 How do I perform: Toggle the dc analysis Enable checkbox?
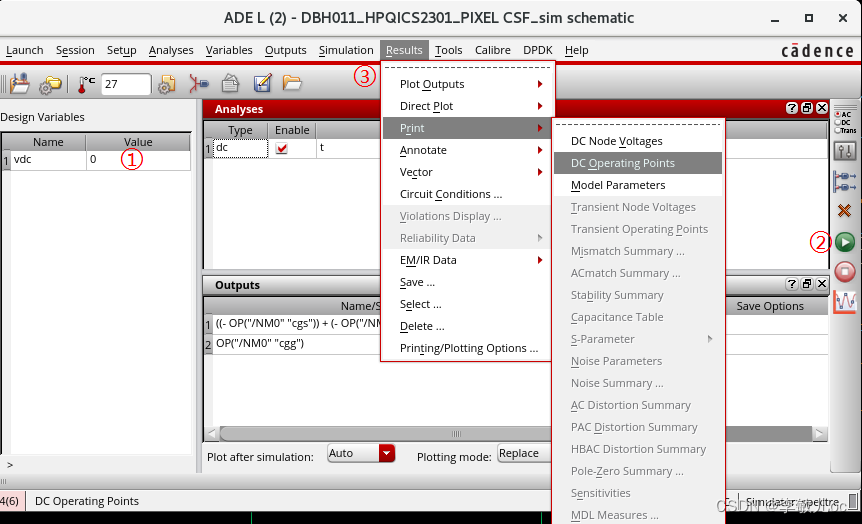click(281, 148)
